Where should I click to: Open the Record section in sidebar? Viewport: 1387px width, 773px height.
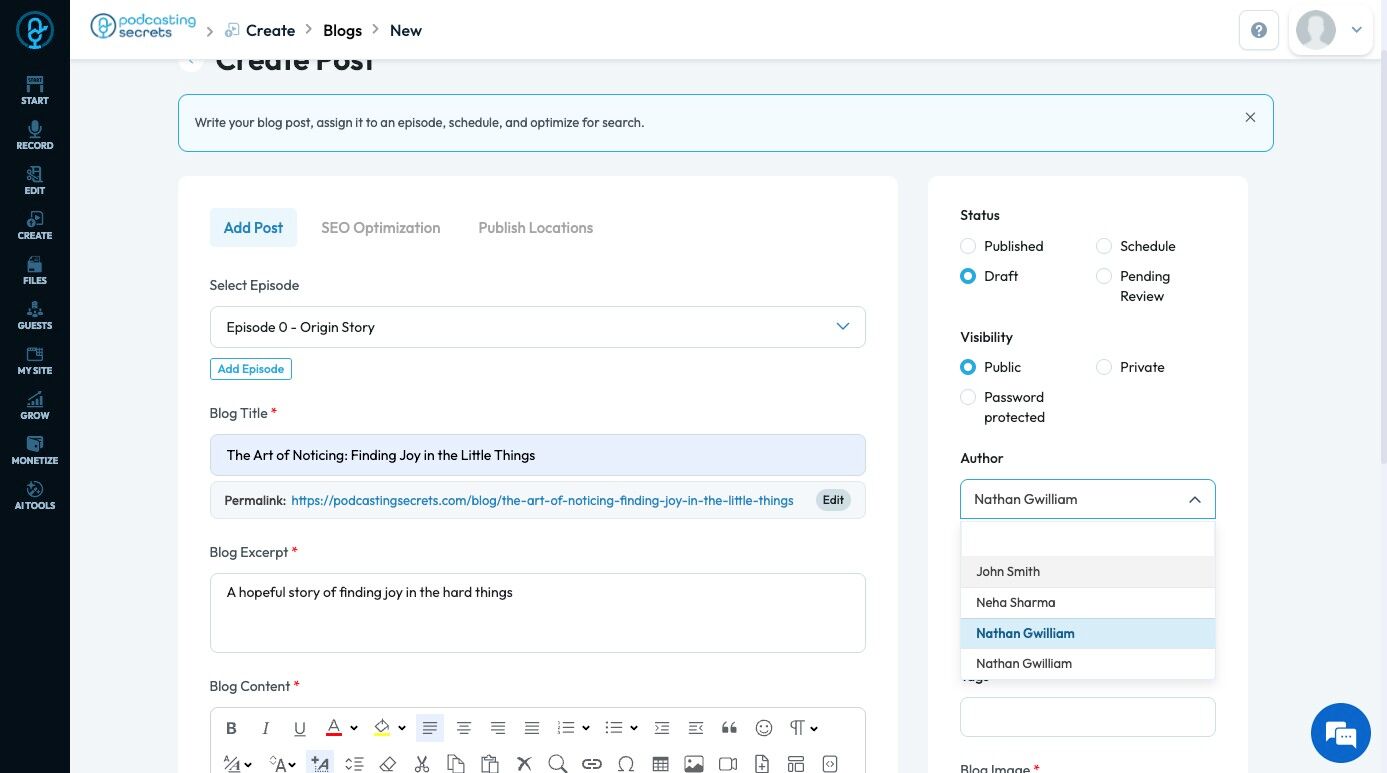35,135
